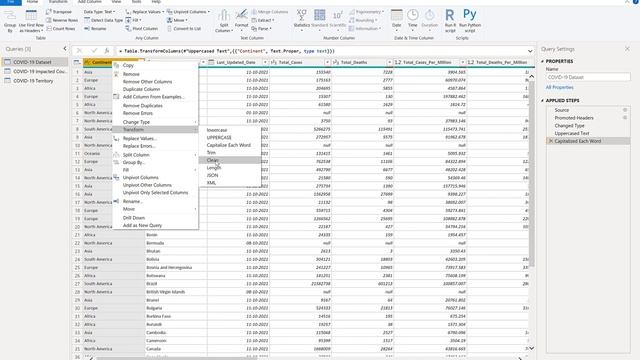Click the Rename button in the ribbon
640x360 pixels.
95,29
